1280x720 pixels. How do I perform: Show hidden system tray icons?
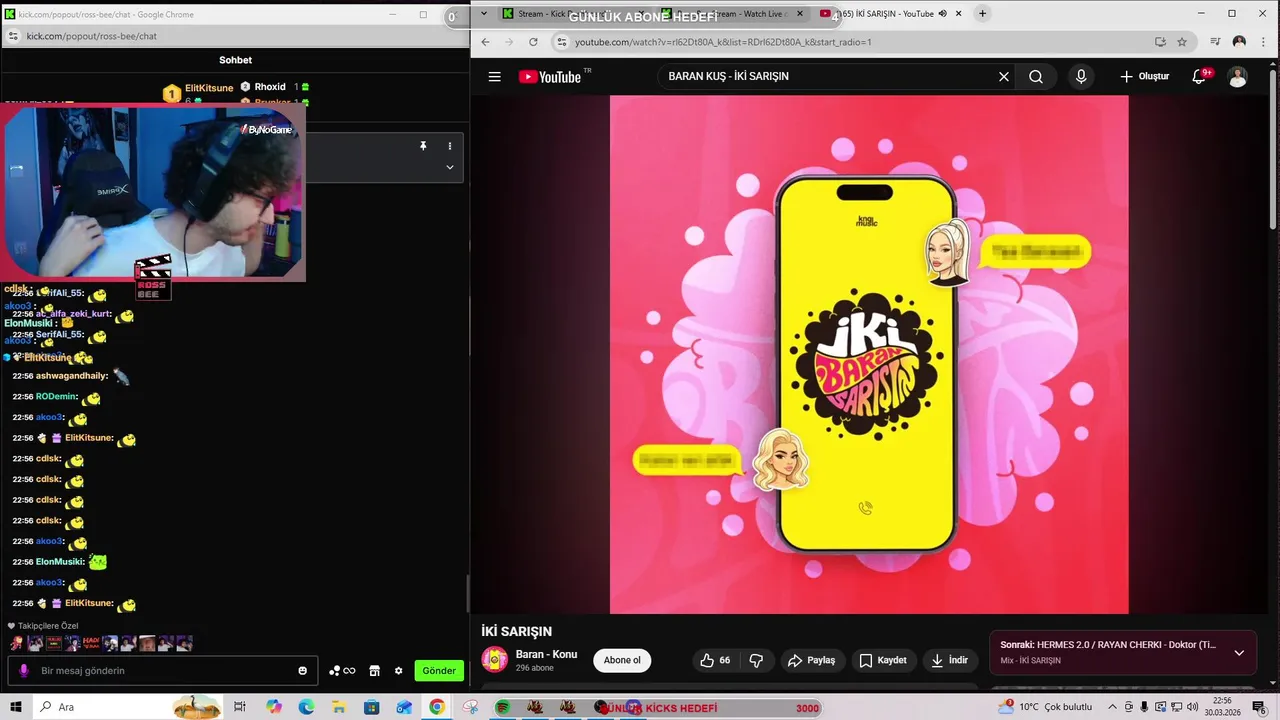(x=1112, y=707)
